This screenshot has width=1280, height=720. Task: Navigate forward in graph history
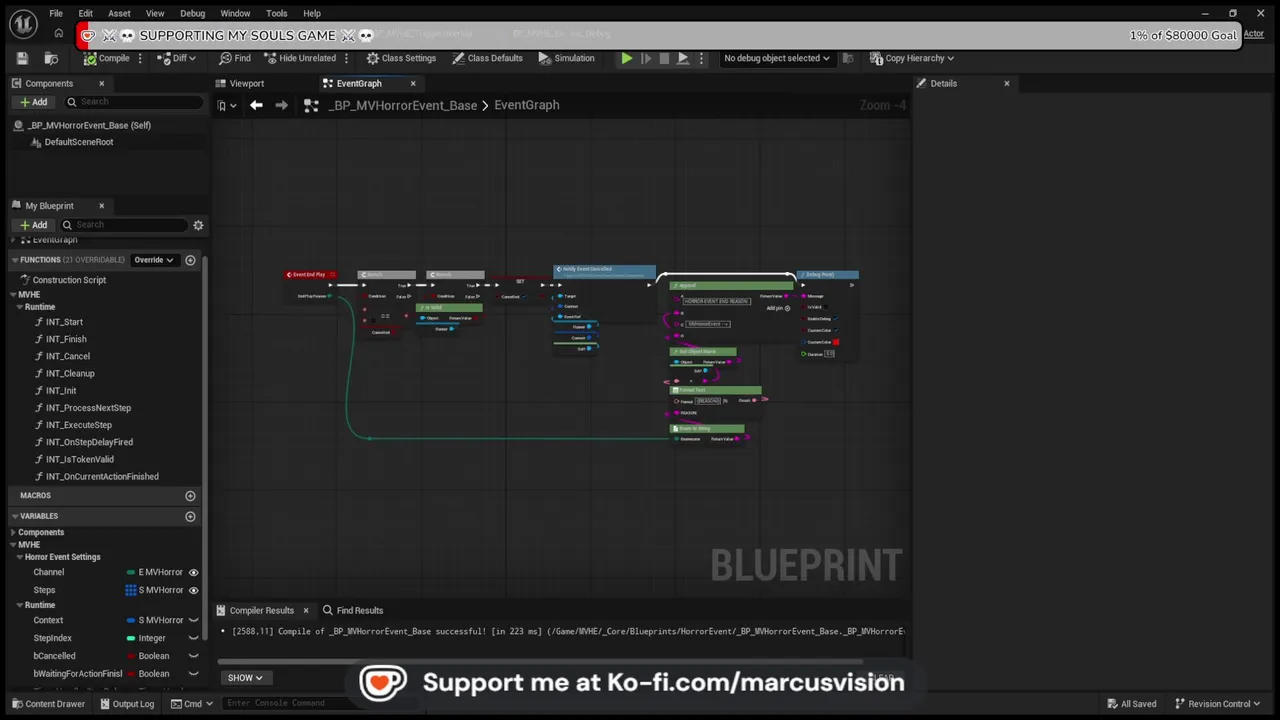[282, 105]
